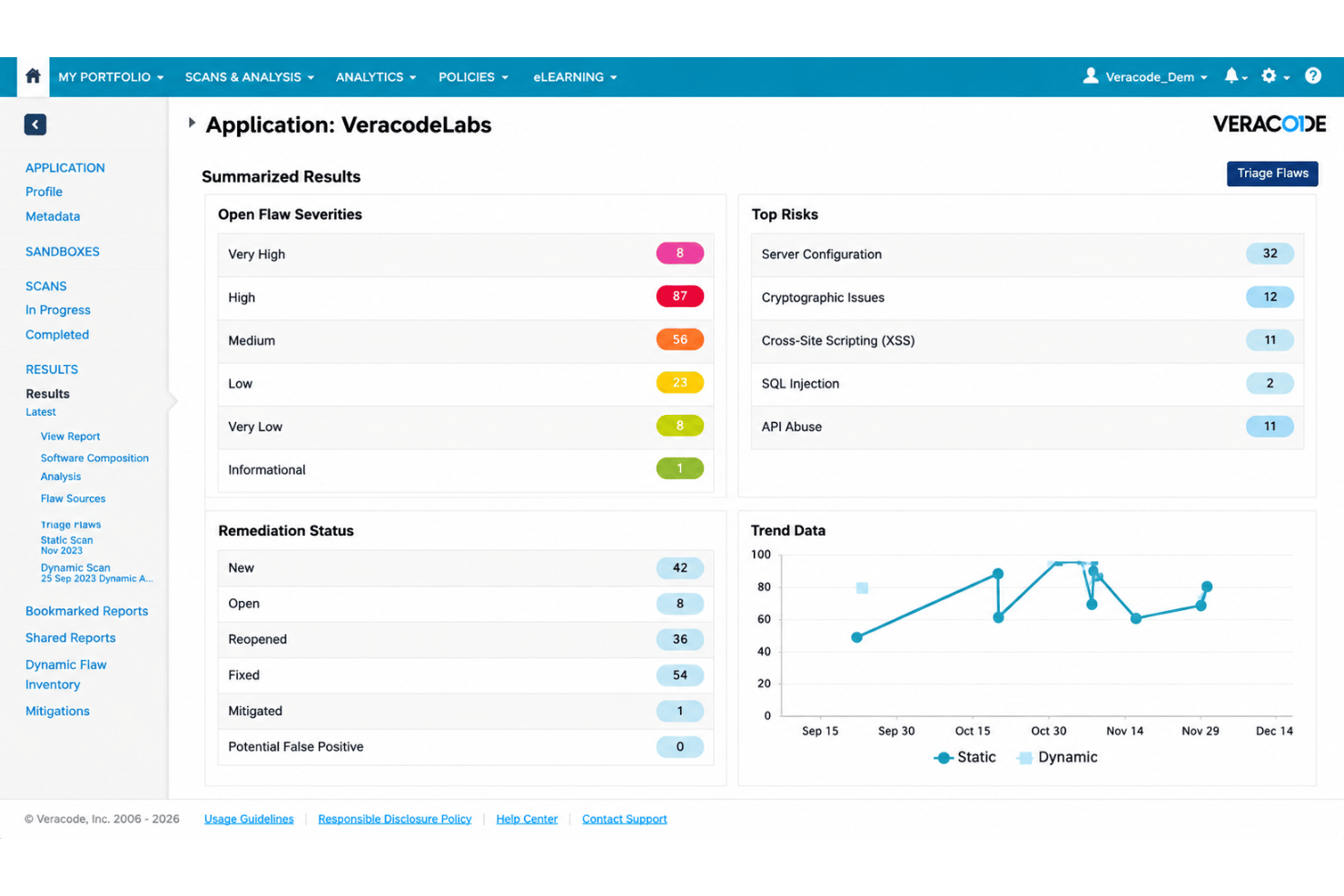This screenshot has height=896, width=1344.
Task: Click the Triage Flaws button
Action: click(x=1272, y=173)
